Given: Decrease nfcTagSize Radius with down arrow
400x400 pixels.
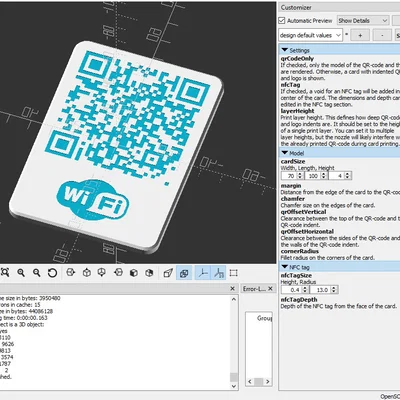Looking at the screenshot, I should click(x=334, y=292).
